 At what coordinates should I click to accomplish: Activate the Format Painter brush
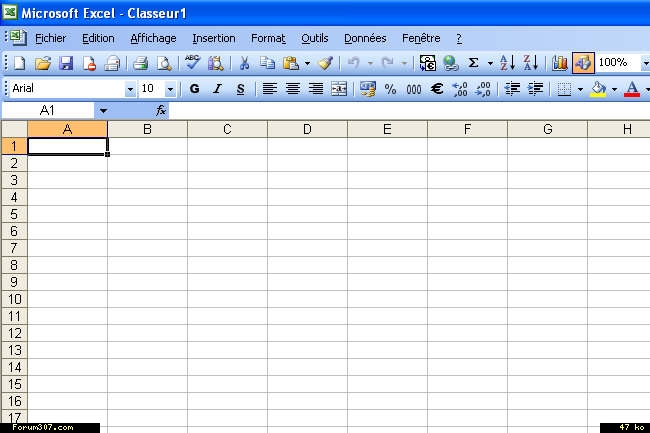[325, 63]
